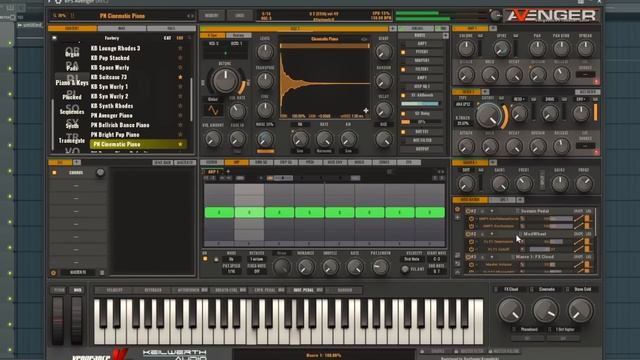Click the Avenger logo
The height and width of the screenshot is (360, 640).
[552, 16]
